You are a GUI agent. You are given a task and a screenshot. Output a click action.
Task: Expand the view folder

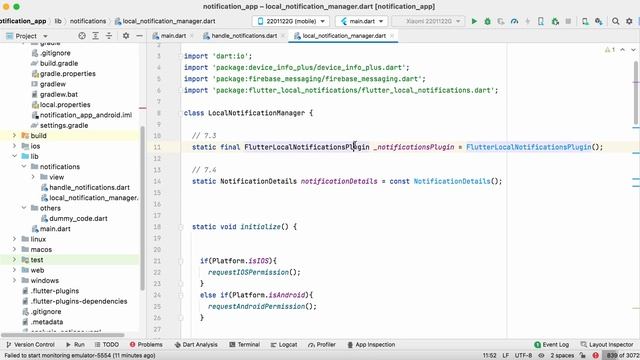pos(33,177)
